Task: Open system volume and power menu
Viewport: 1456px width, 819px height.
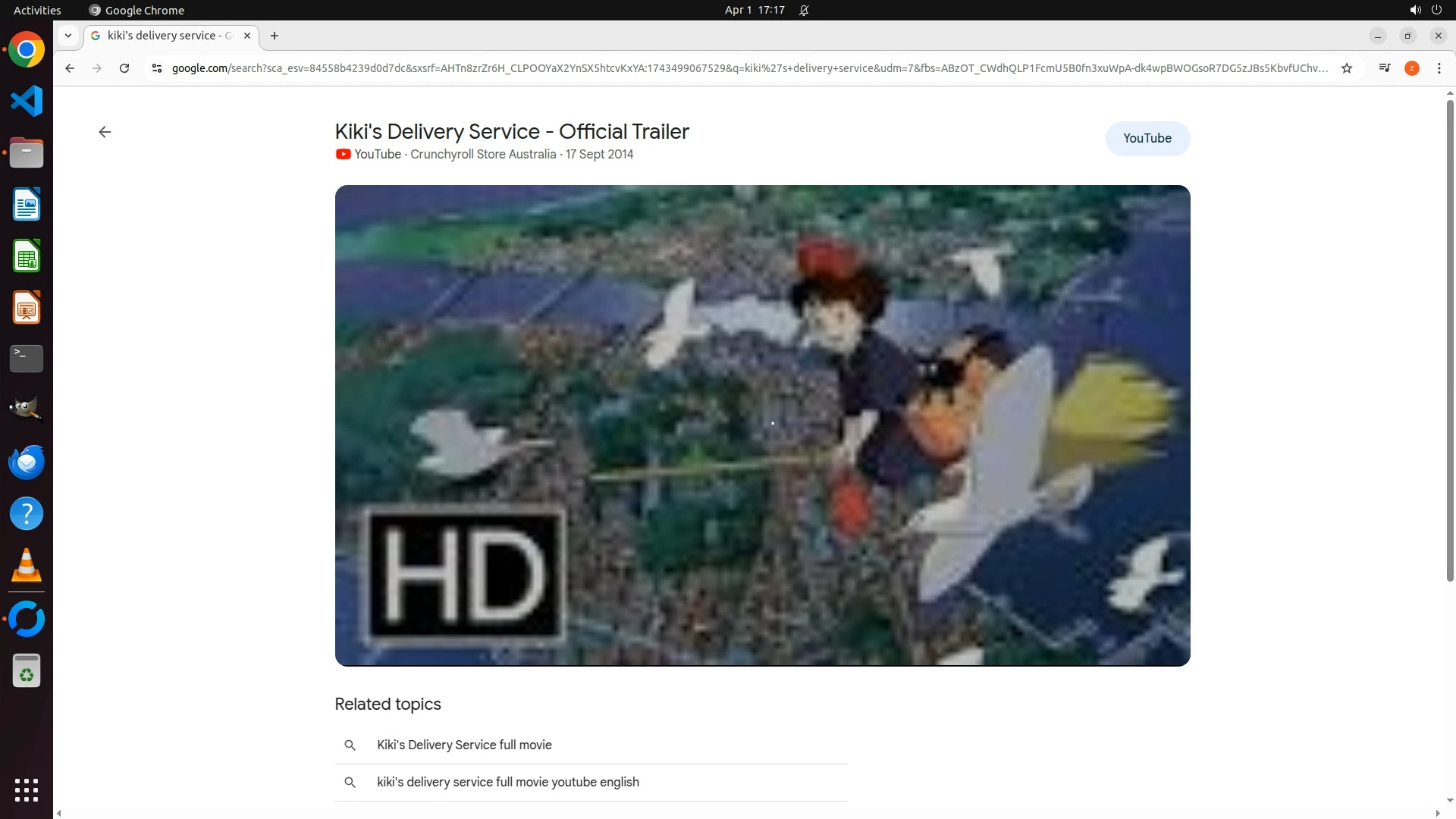Action: coord(1425,10)
